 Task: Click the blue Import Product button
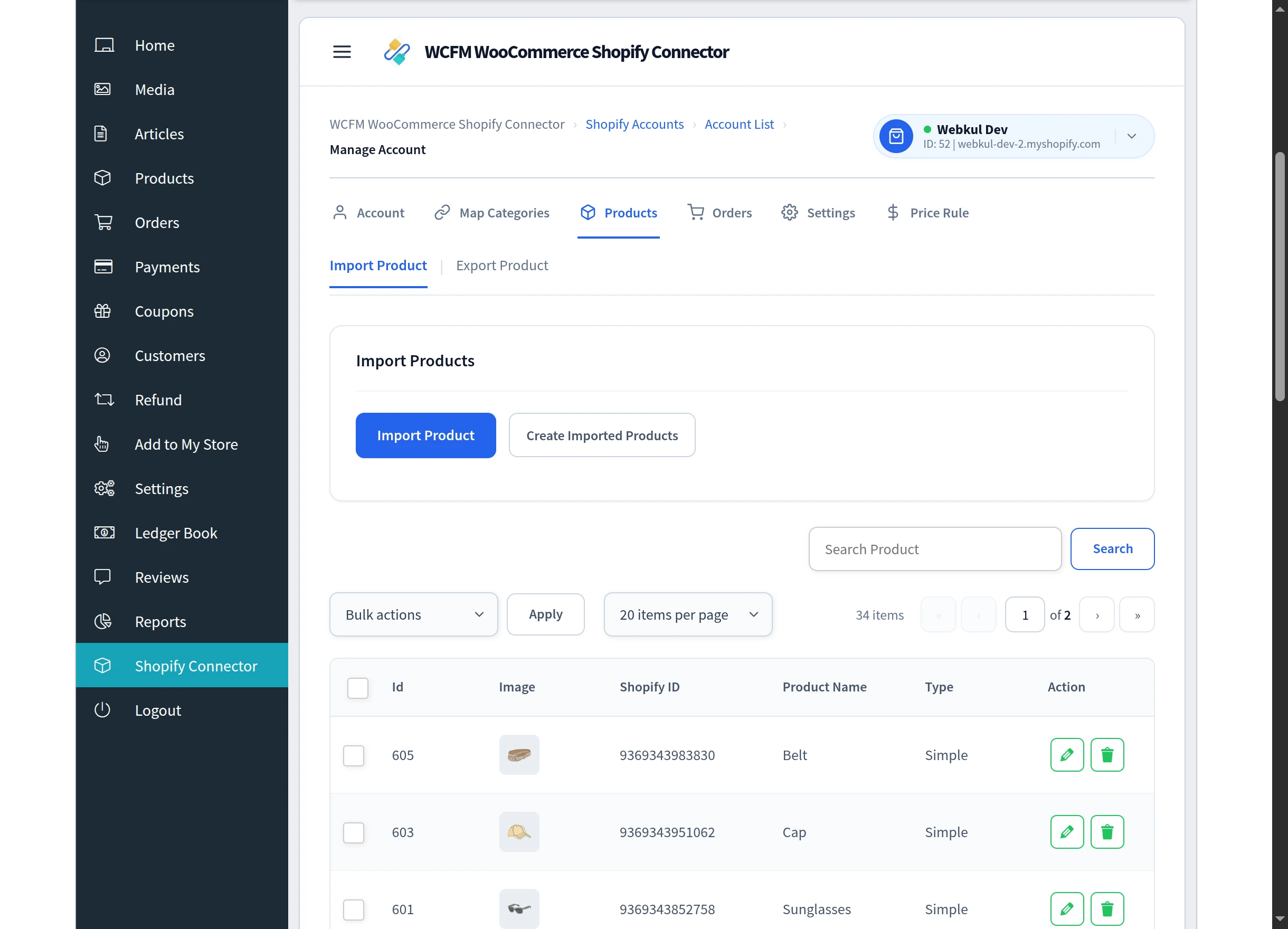[x=426, y=435]
